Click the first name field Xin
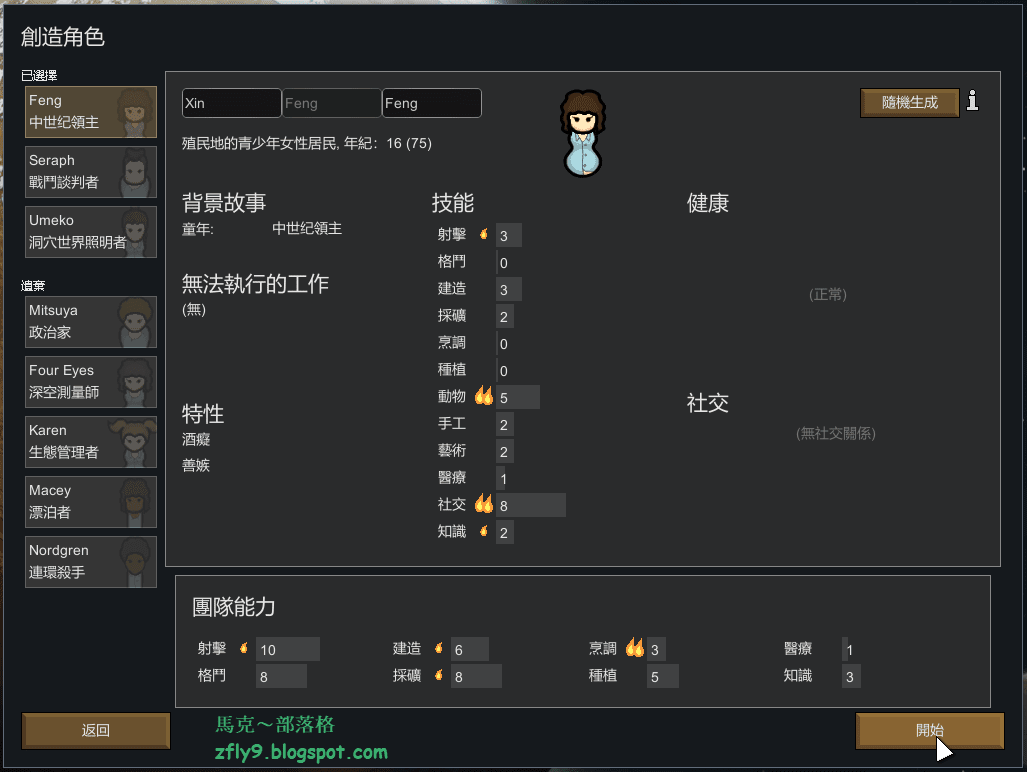1027x772 pixels. pyautogui.click(x=232, y=103)
